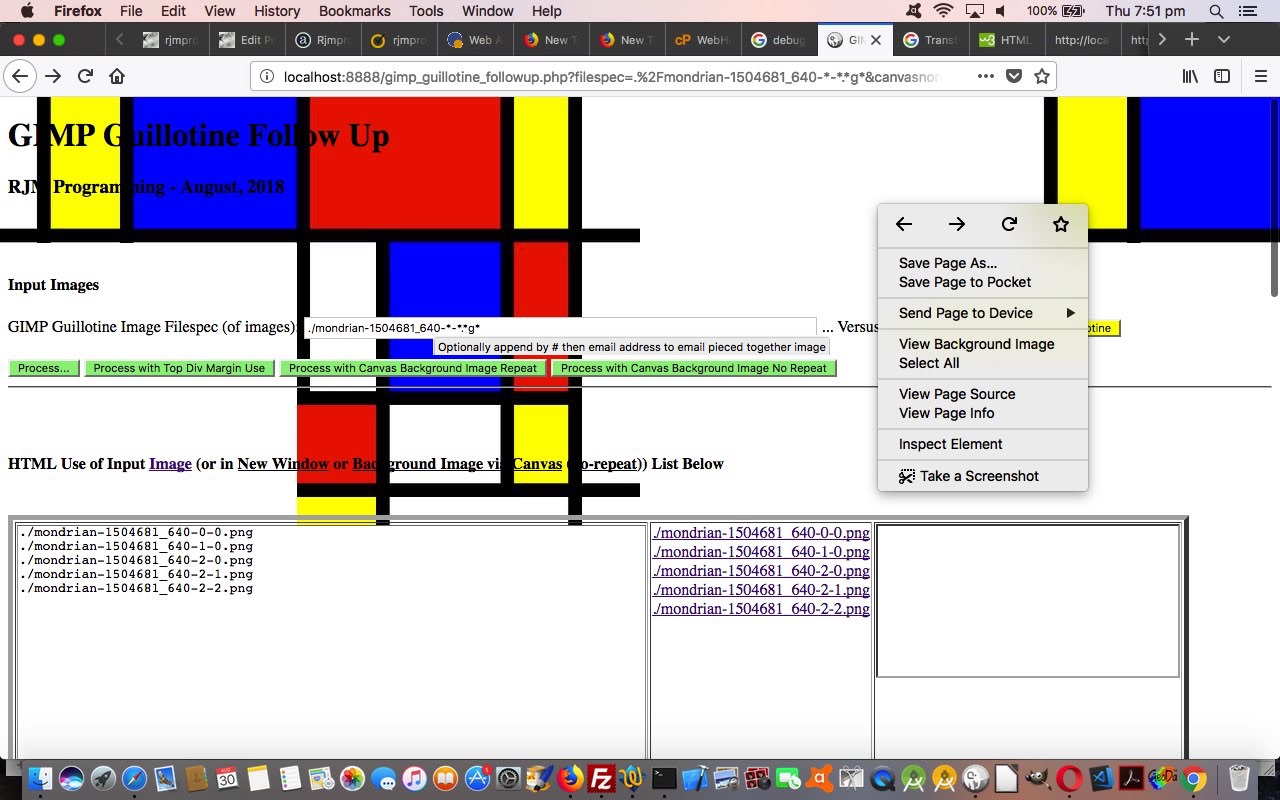Click context menu bookmark star
Image resolution: width=1280 pixels, height=800 pixels.
pyautogui.click(x=1061, y=224)
